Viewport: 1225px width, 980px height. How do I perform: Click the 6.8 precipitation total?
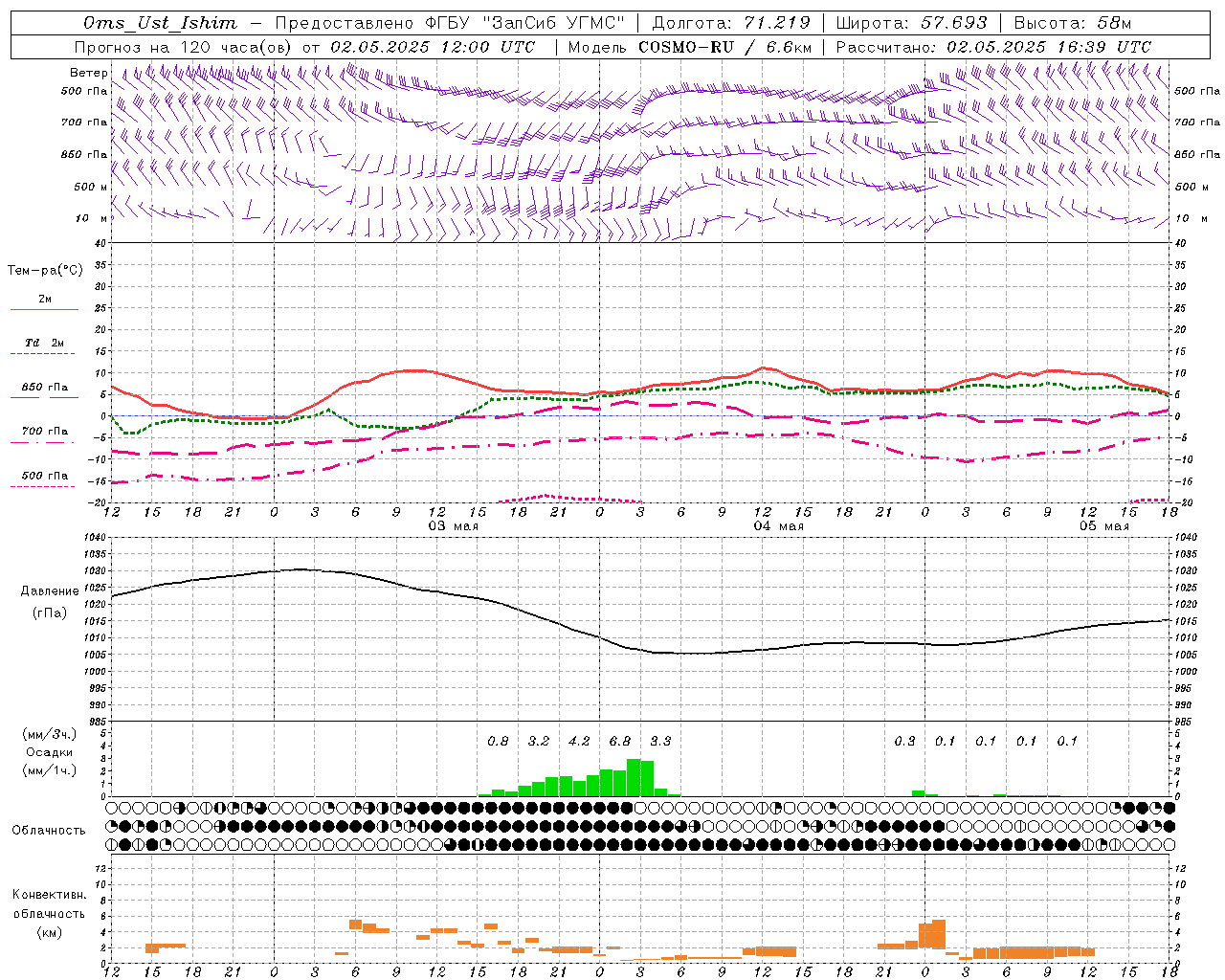point(619,741)
